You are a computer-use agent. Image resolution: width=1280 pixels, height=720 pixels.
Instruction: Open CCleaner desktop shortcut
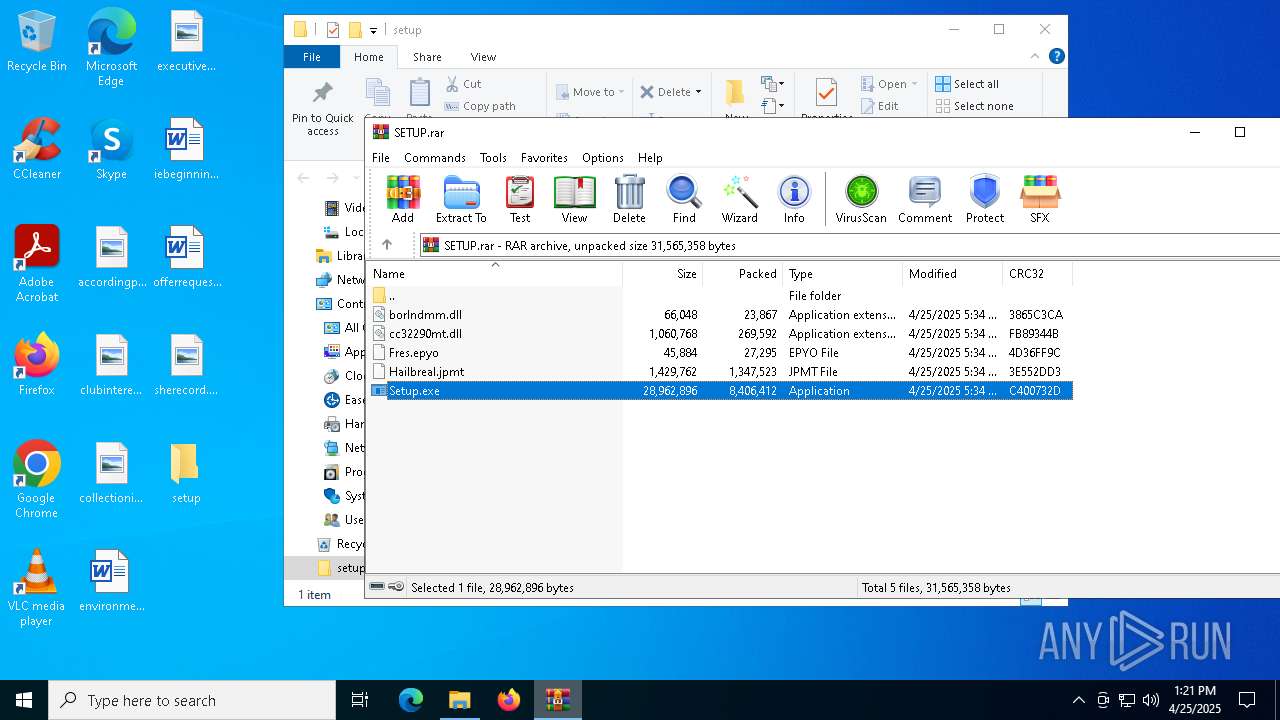[37, 149]
